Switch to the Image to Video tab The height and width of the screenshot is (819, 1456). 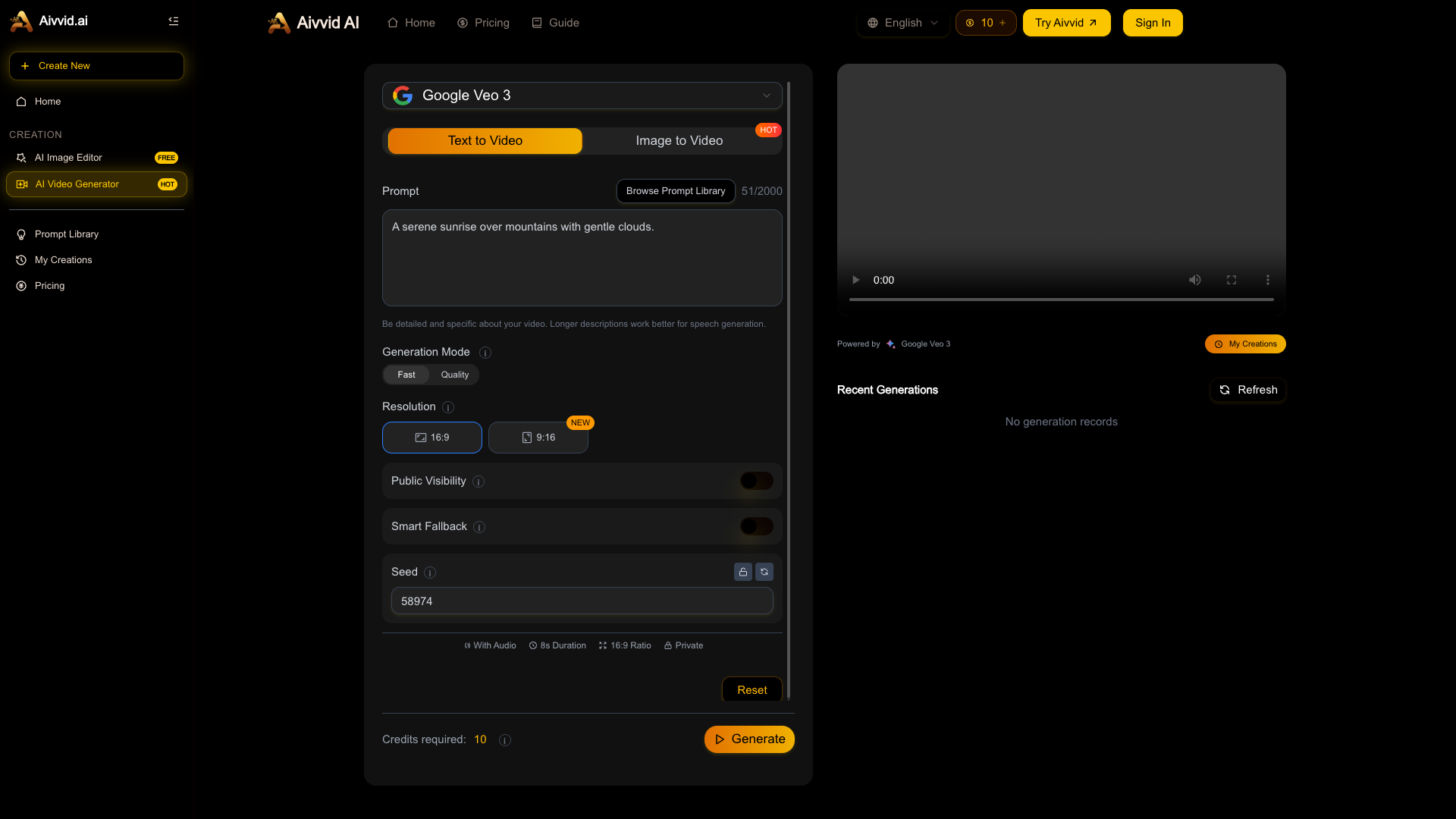click(679, 141)
